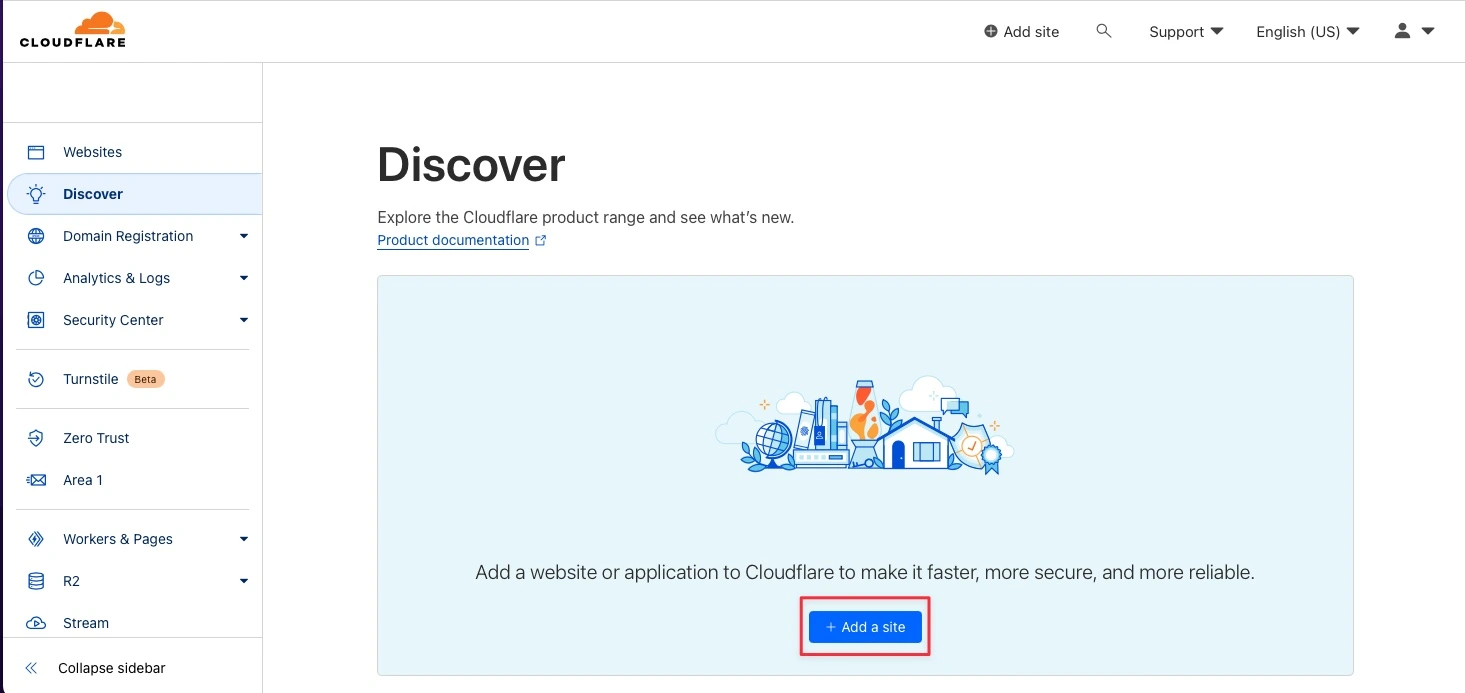Screen dimensions: 1465x693
Task: Click the Websites browser window icon
Action: 36,152
